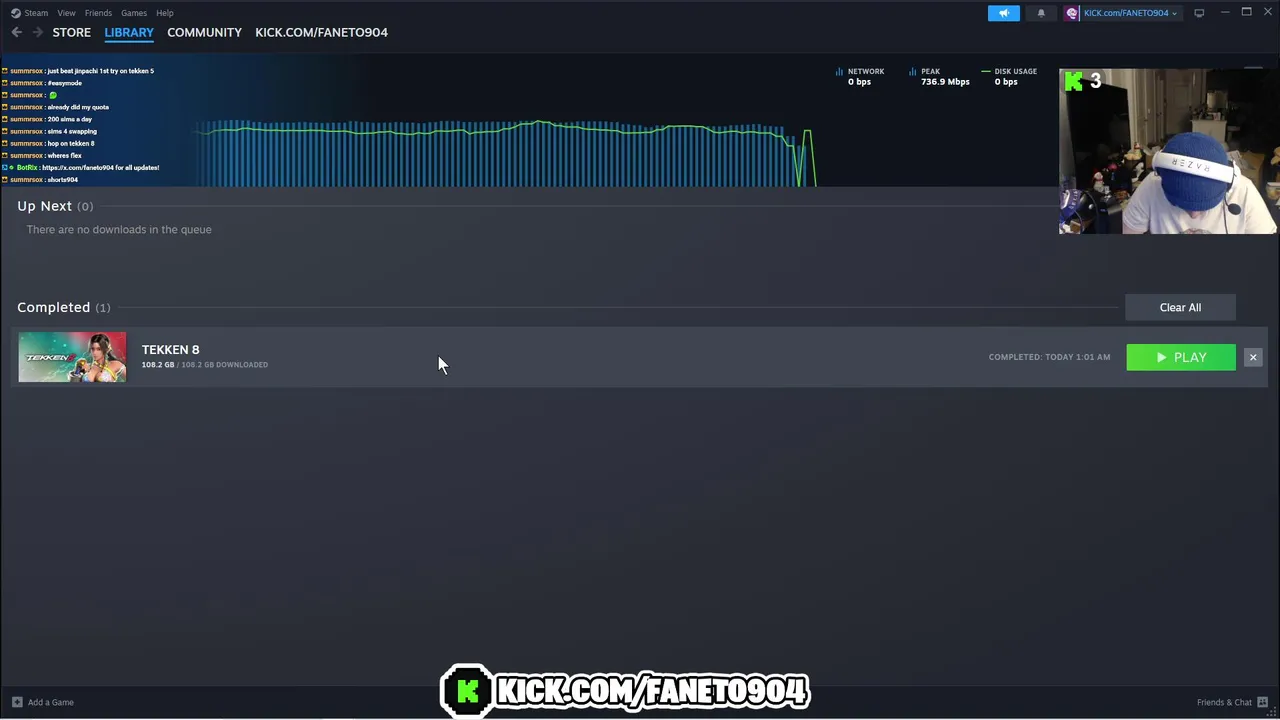
Task: Click the Completed heading
Action: coord(53,307)
